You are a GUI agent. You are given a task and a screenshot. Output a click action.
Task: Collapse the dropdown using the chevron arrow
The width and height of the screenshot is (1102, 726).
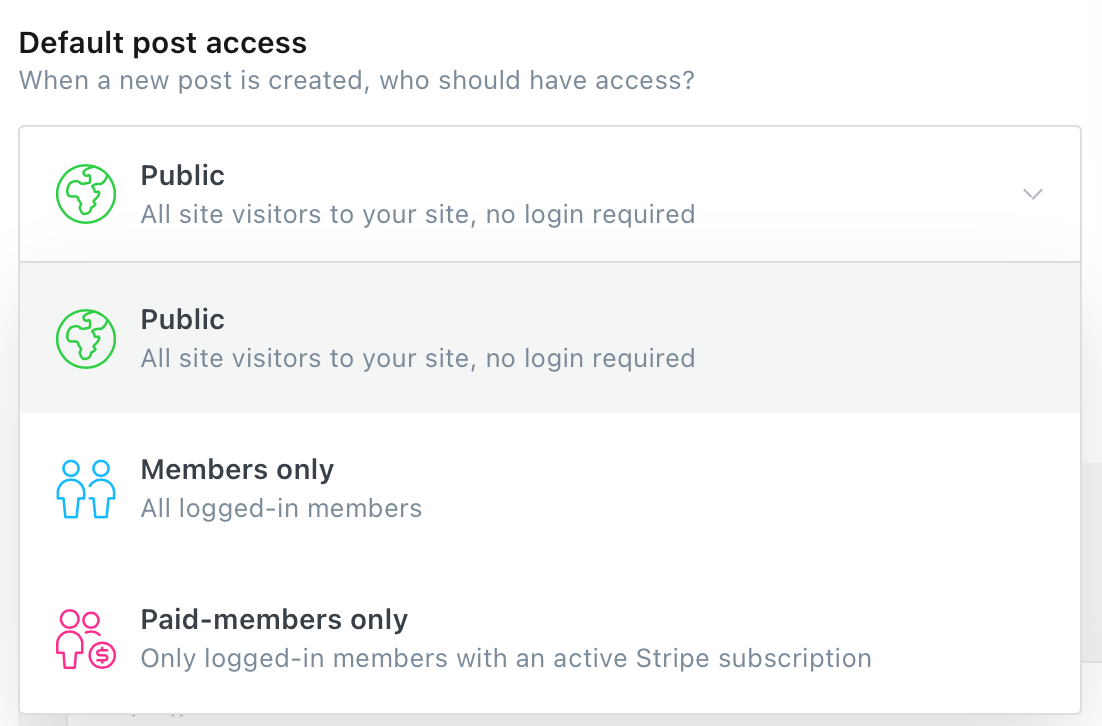(x=1032, y=194)
